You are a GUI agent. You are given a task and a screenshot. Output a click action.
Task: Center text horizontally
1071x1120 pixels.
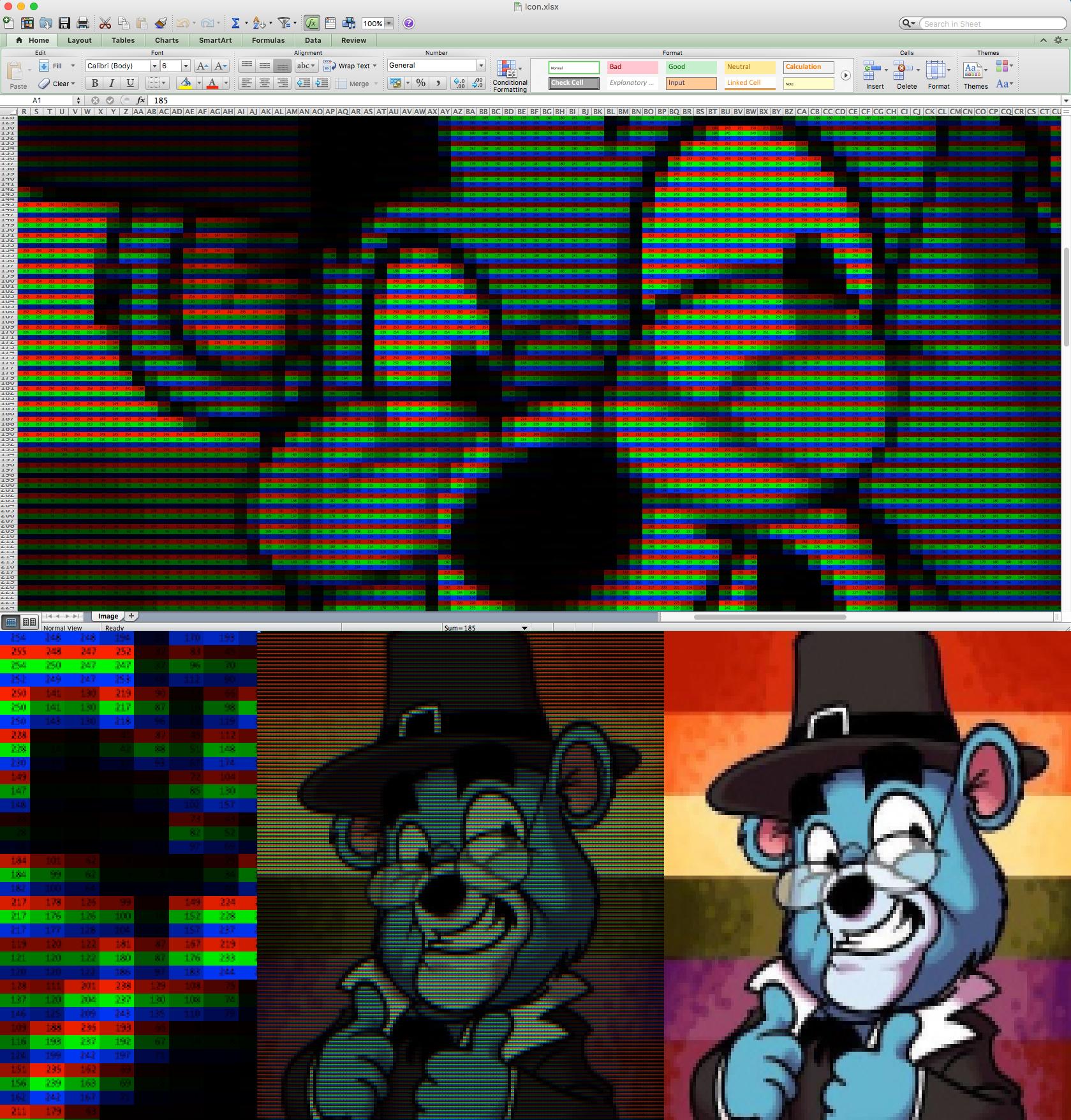[264, 83]
